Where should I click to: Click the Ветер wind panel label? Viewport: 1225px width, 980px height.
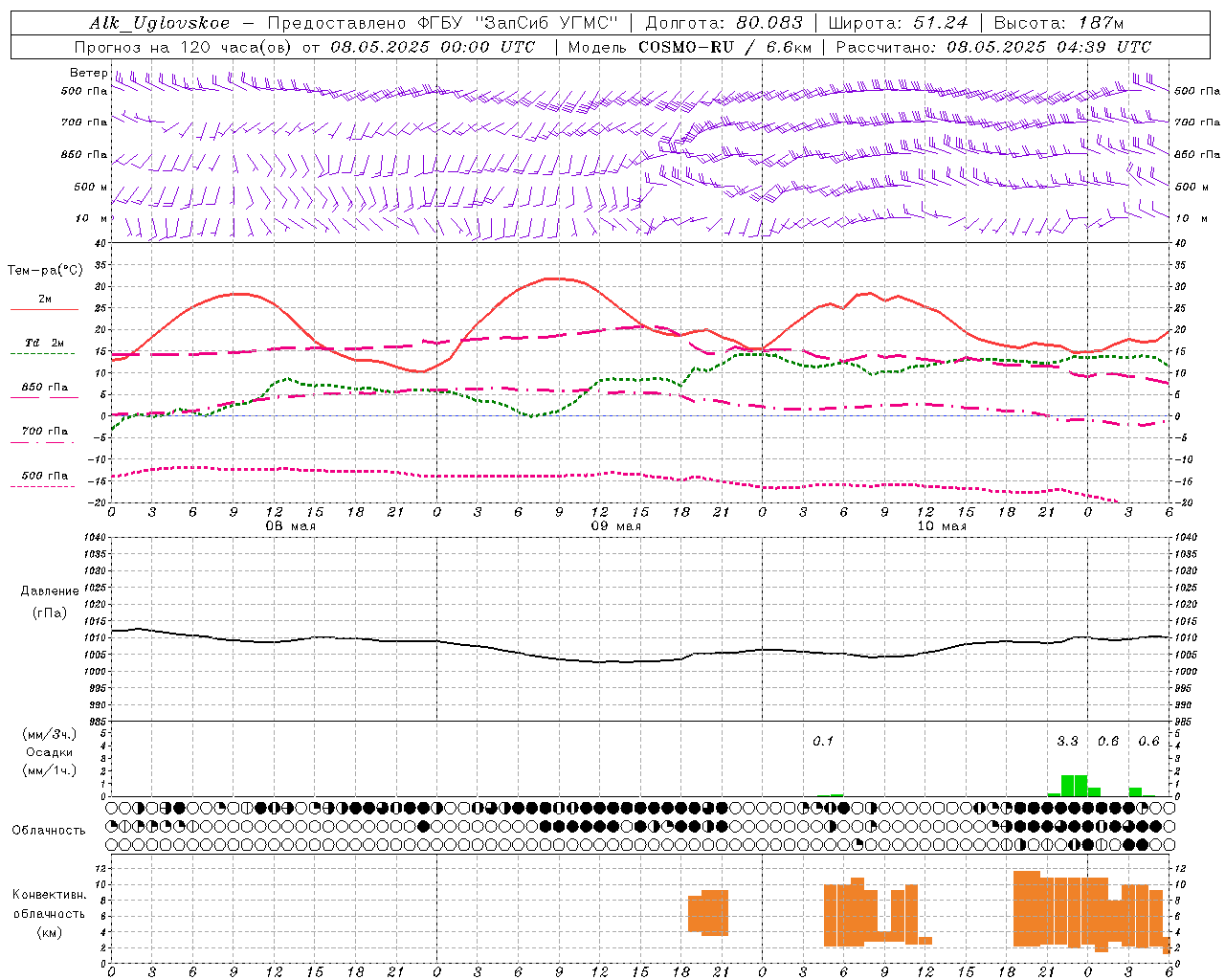click(88, 73)
